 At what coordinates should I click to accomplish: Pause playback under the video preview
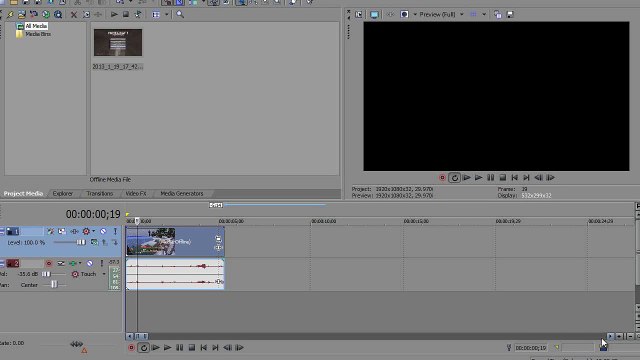(491, 178)
